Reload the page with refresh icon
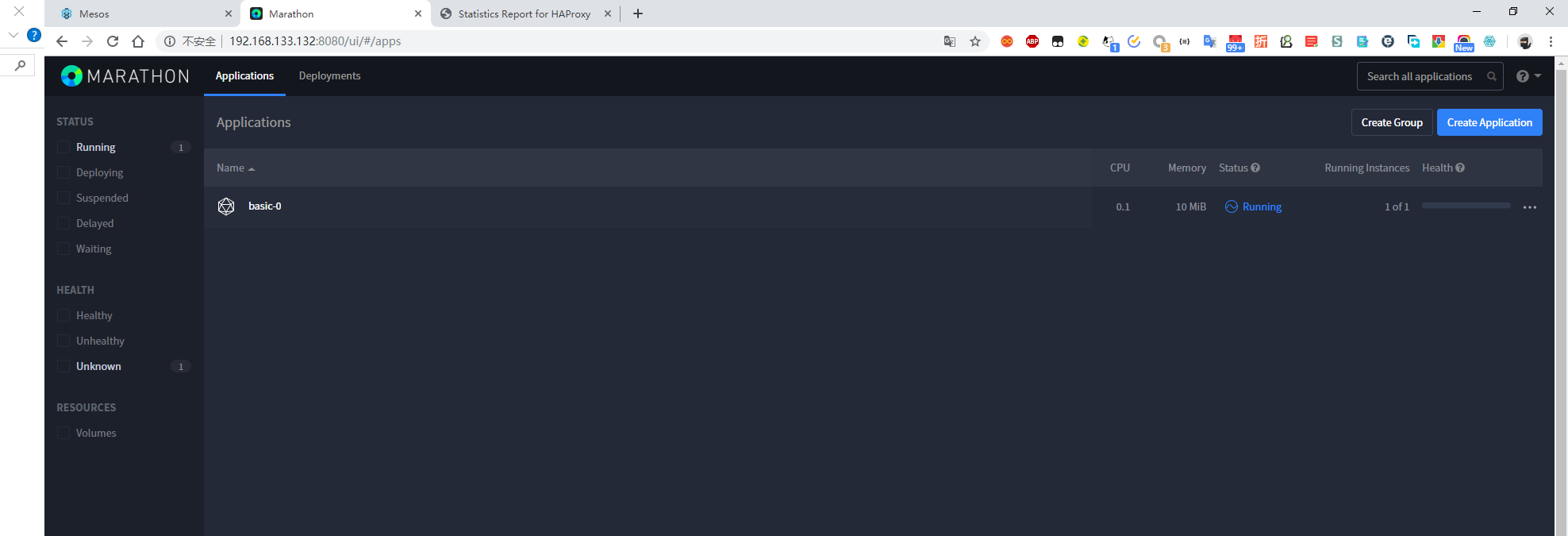1568x536 pixels. click(113, 41)
